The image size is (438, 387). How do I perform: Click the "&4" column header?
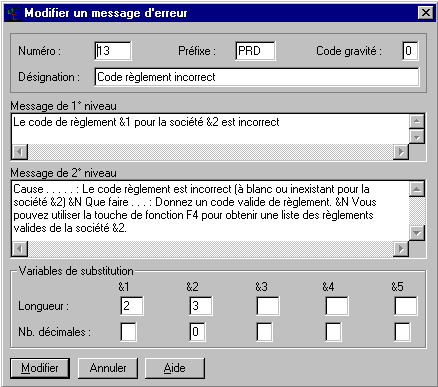(x=328, y=287)
